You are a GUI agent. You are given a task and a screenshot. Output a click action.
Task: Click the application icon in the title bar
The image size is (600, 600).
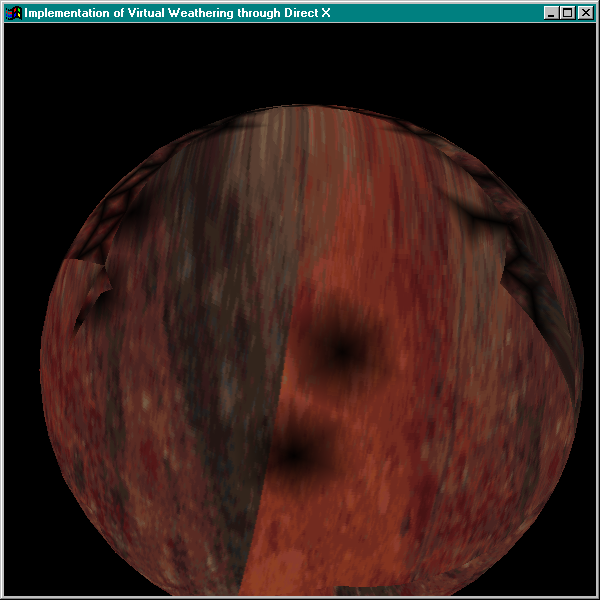point(13,13)
